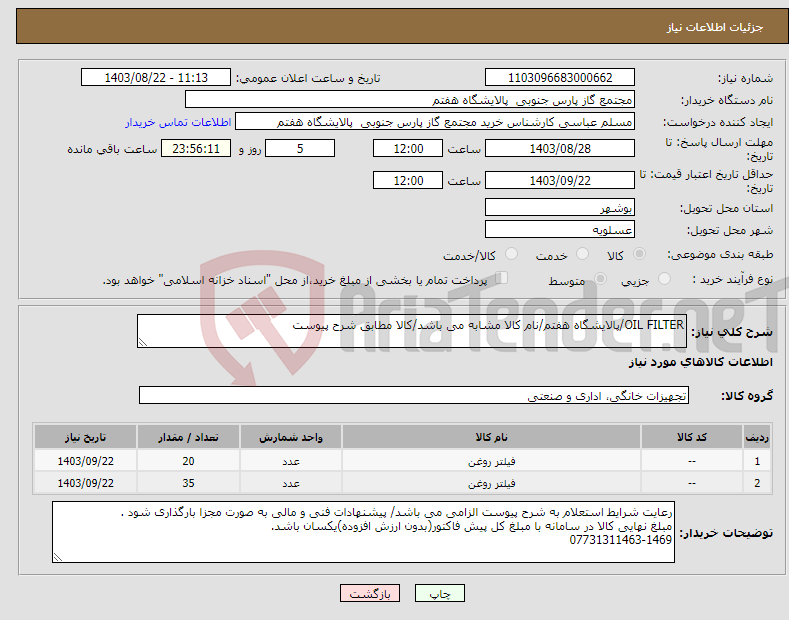Click the resize handle of buyer notes box

pyautogui.click(x=58, y=557)
